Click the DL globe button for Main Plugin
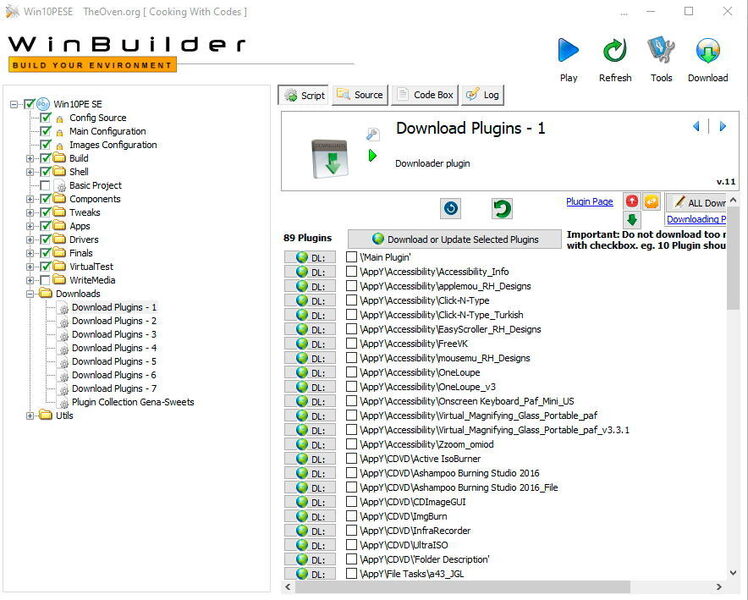 tap(310, 258)
